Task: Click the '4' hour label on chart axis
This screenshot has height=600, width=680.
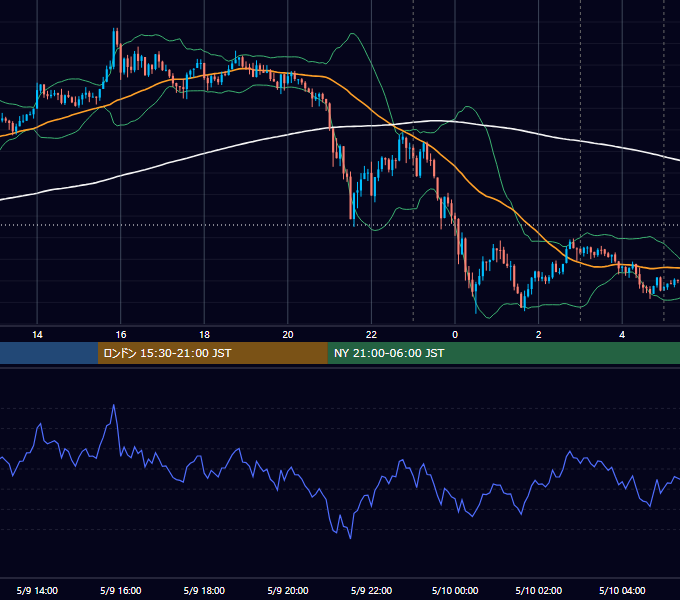Action: click(622, 335)
